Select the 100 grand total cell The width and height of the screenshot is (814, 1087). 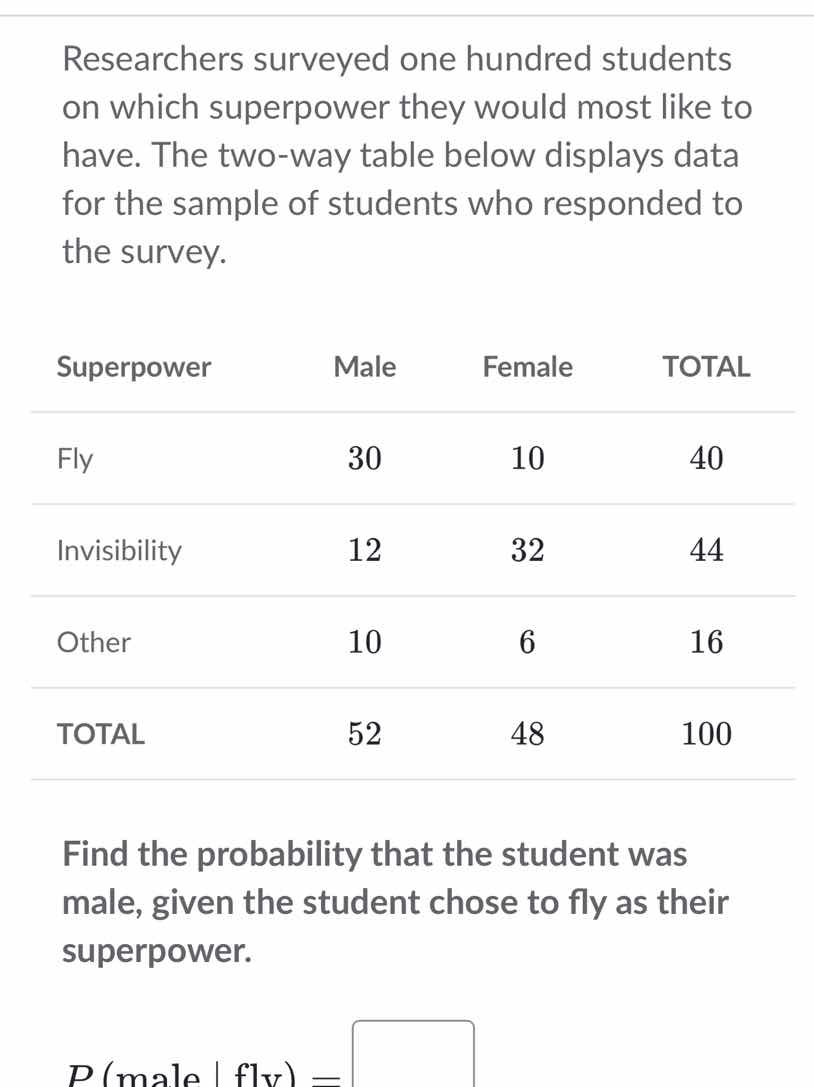706,734
